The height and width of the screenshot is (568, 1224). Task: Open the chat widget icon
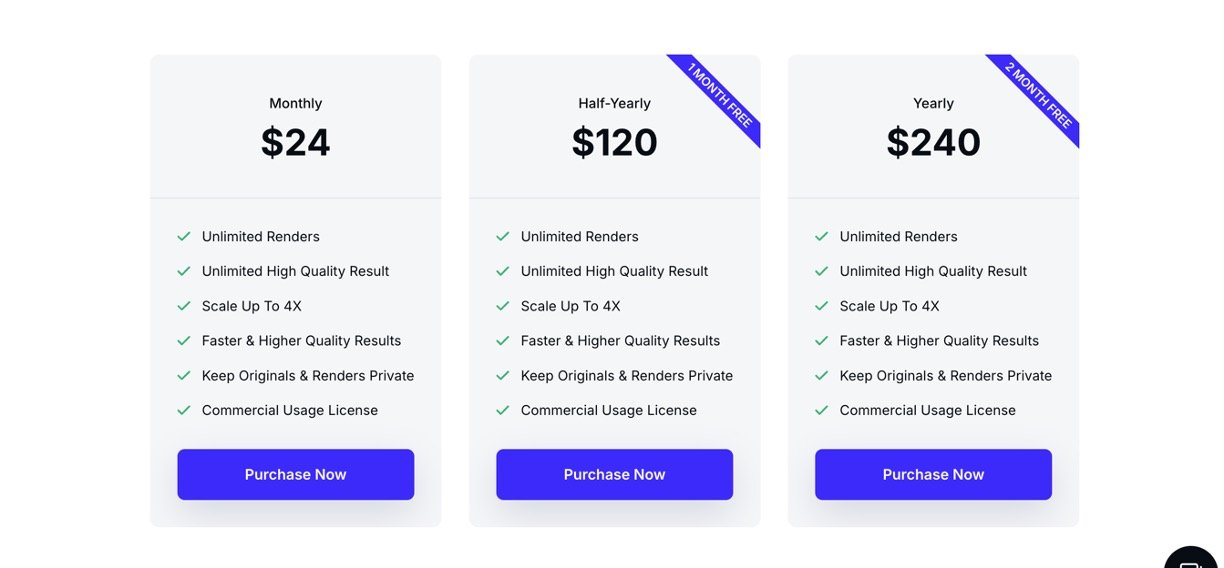1192,560
